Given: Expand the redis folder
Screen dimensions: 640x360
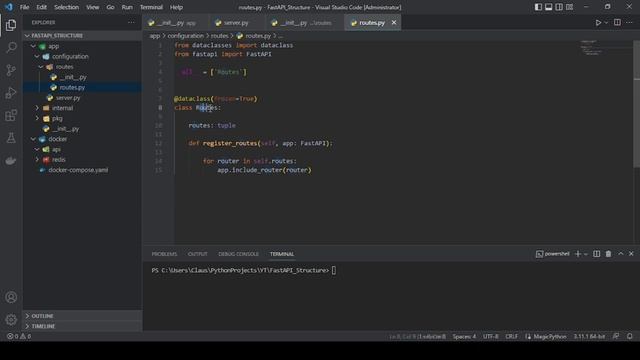Looking at the screenshot, I should click(x=82, y=160).
